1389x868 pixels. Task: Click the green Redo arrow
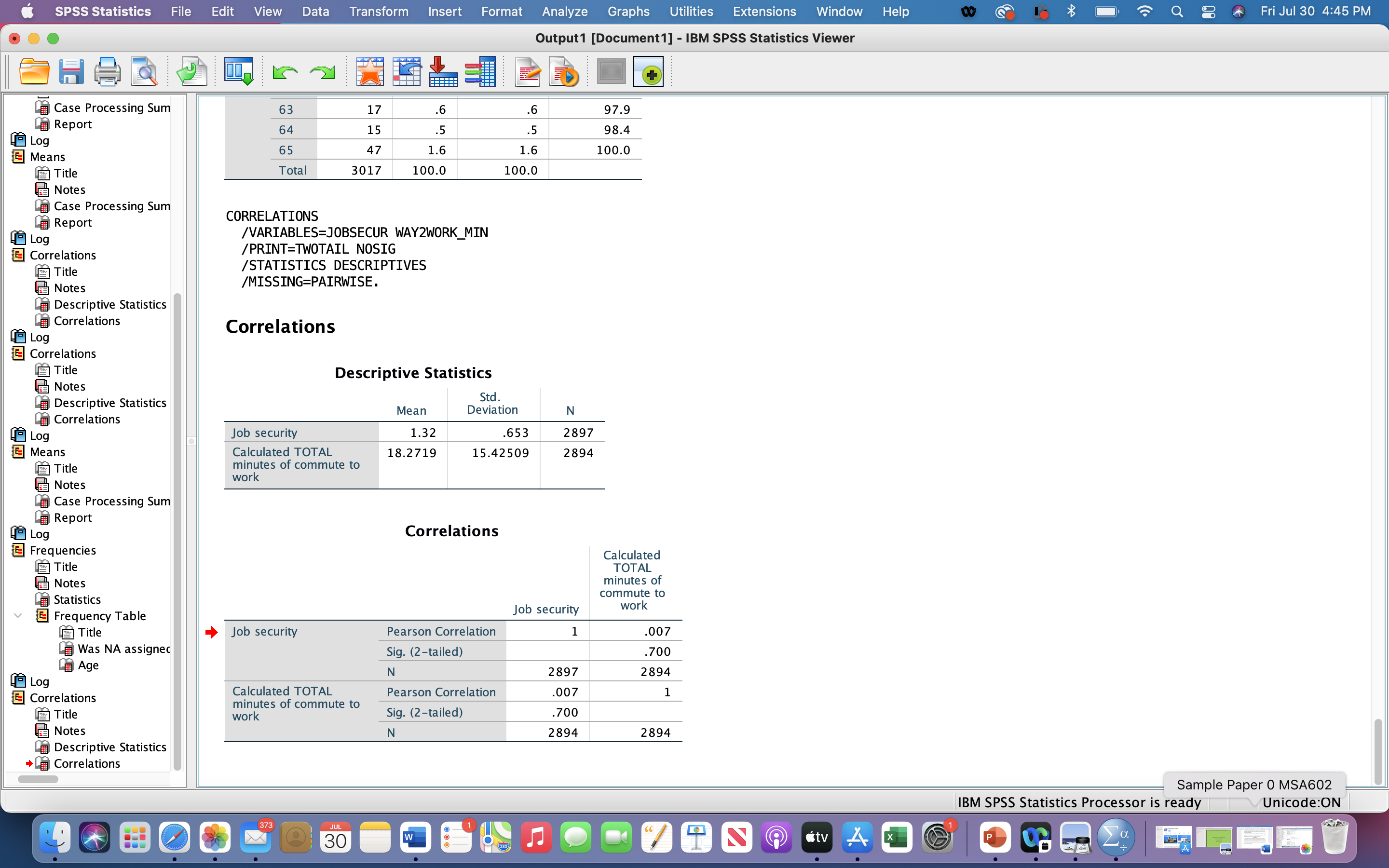pos(322,73)
